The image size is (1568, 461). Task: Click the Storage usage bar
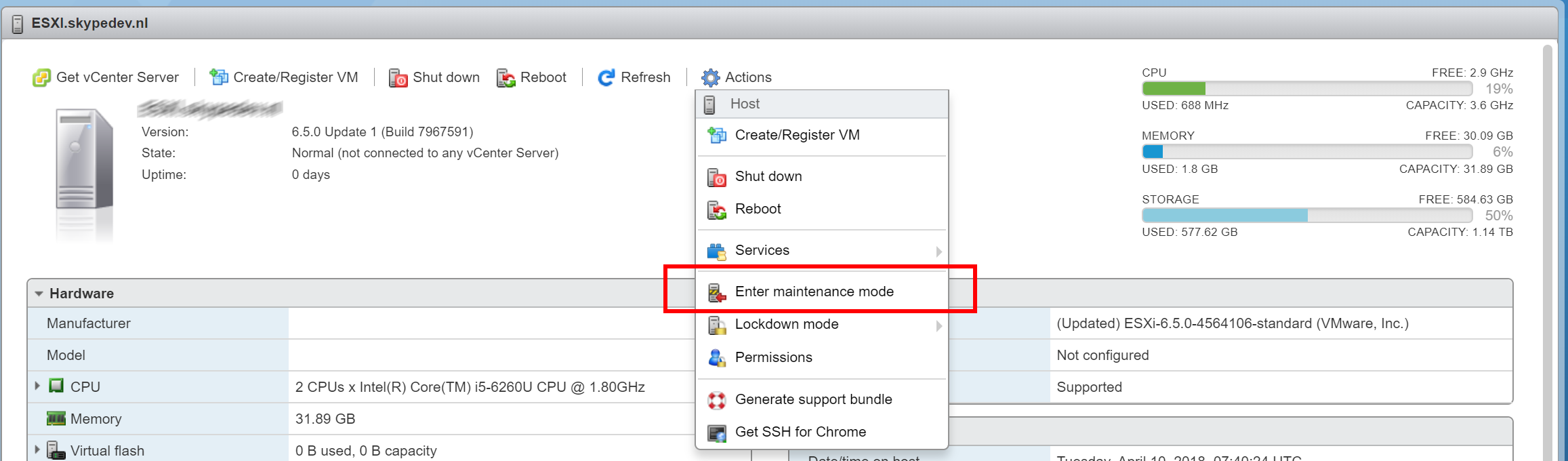pos(1307,216)
